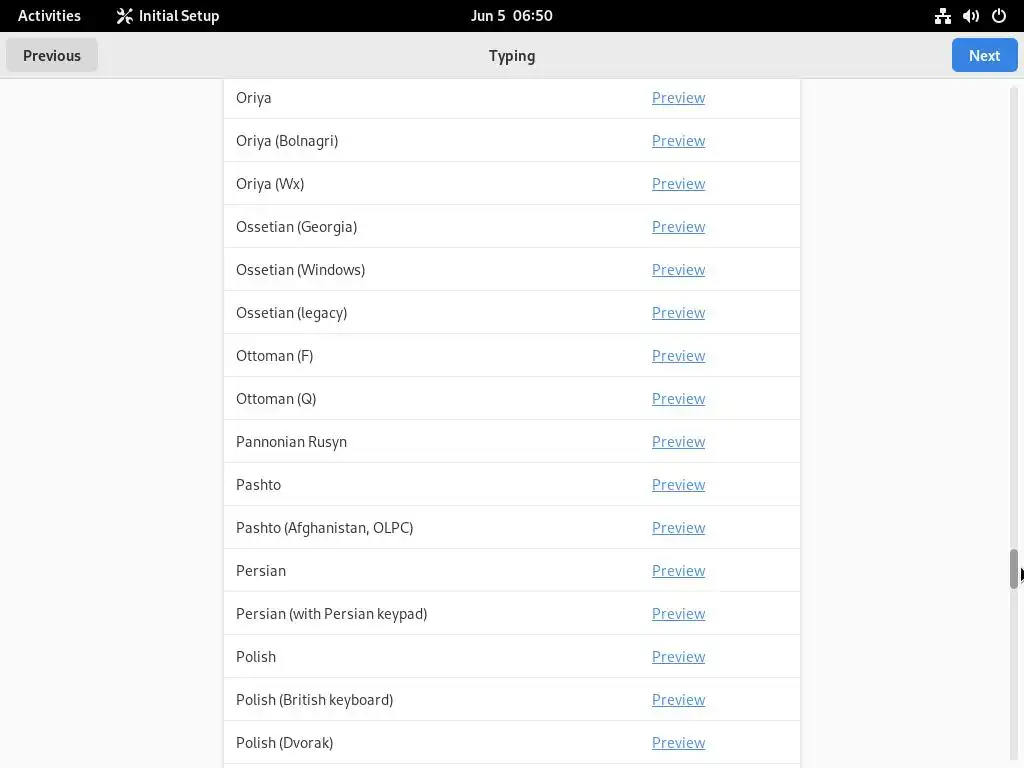The width and height of the screenshot is (1024, 768).
Task: Select the Oriya (Bolnagri) layout
Action: 287,141
